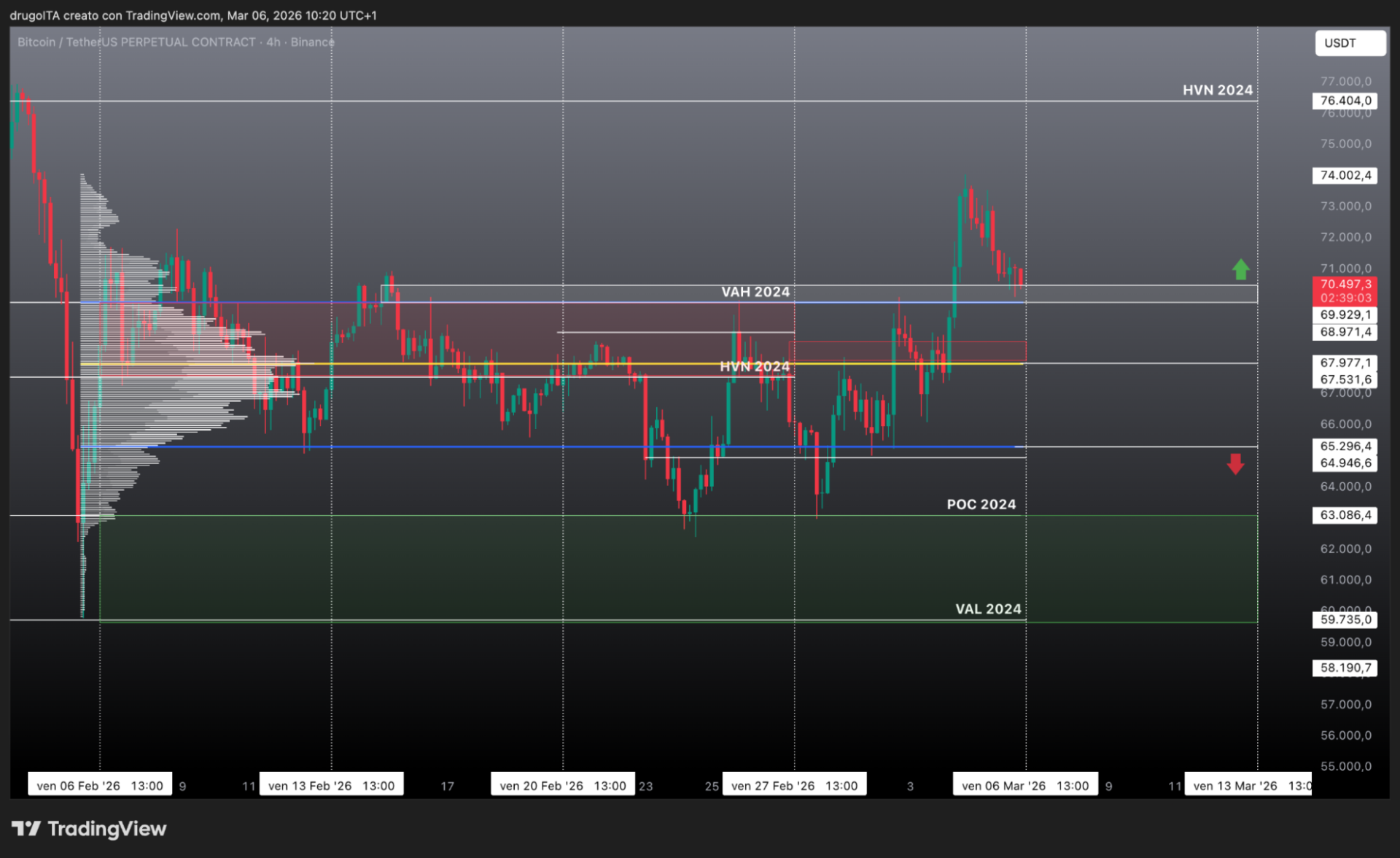The height and width of the screenshot is (858, 1400).
Task: Click the 23 tick on the time axis
Action: click(646, 786)
